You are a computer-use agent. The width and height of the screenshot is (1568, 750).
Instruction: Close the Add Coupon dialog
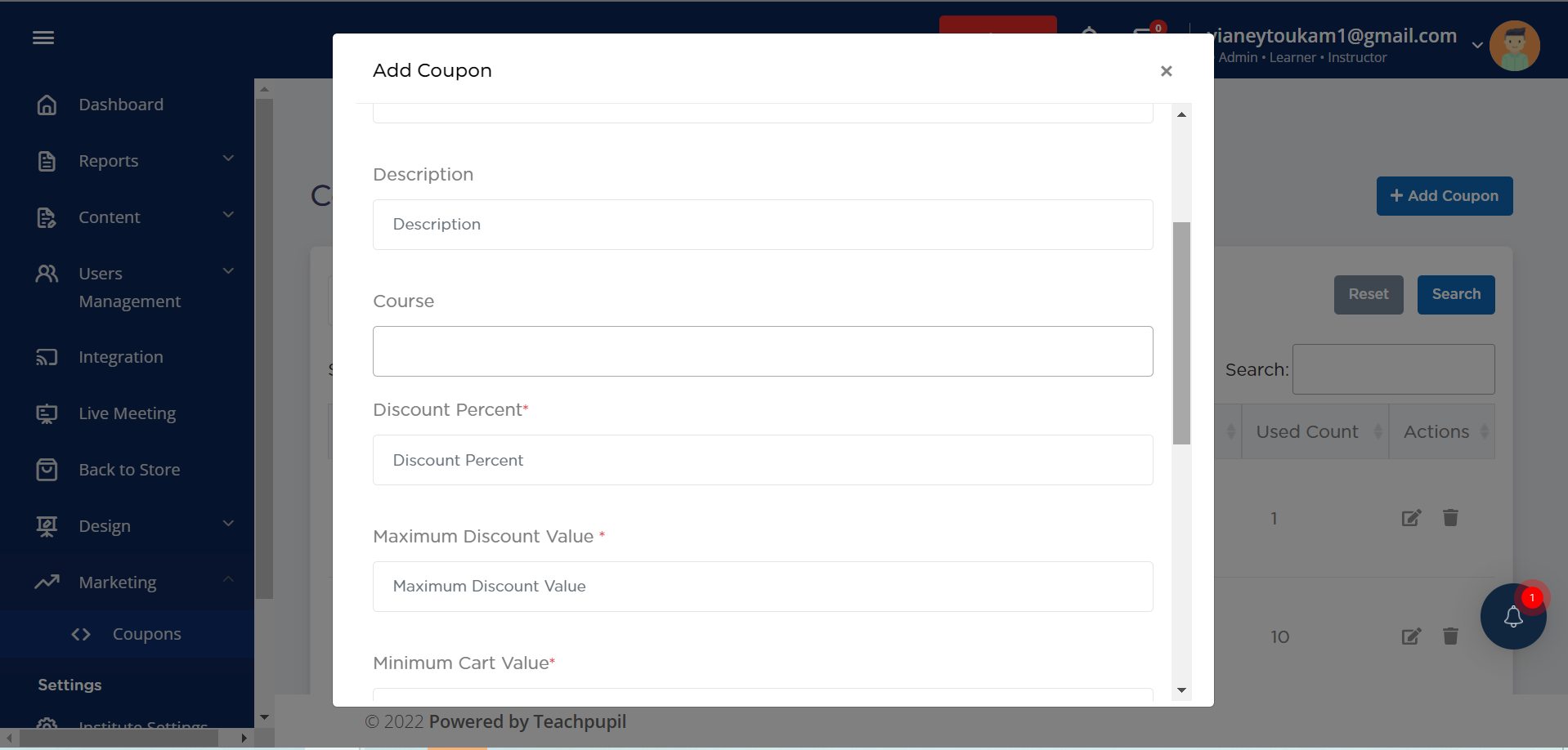(1167, 71)
